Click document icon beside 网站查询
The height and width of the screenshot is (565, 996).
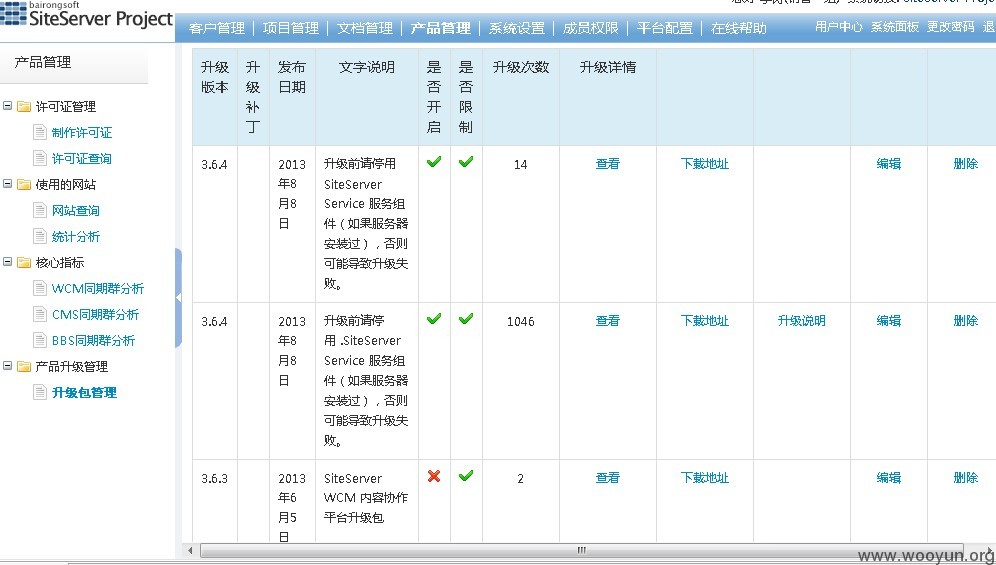click(x=40, y=210)
